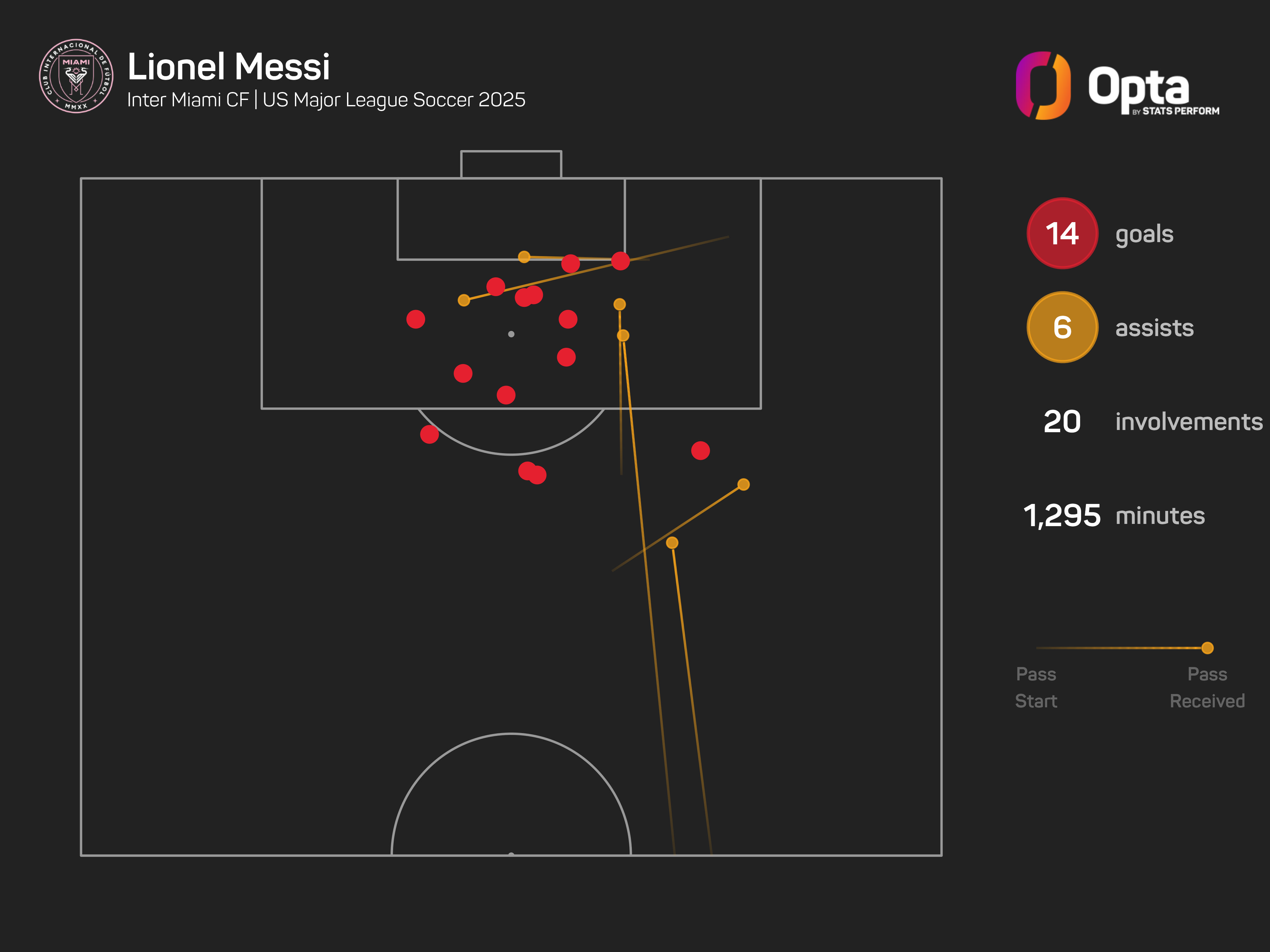1270x952 pixels.
Task: Click the Pass Start legend label
Action: tap(1036, 687)
